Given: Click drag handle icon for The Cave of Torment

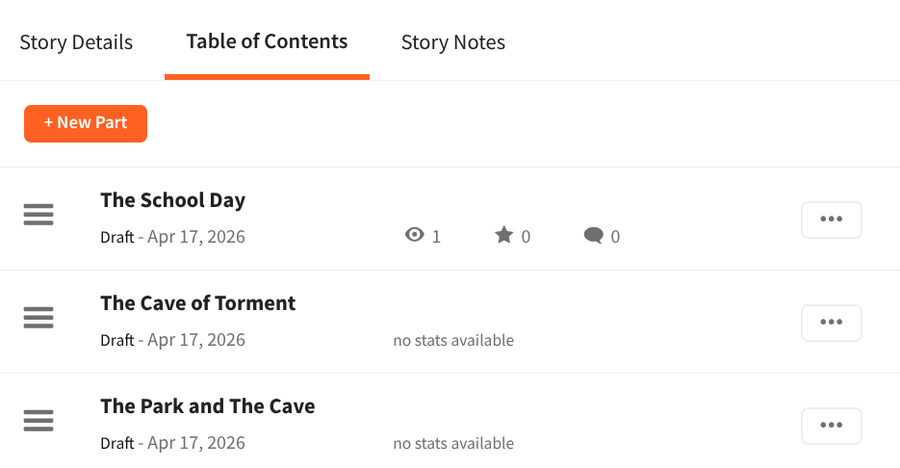Looking at the screenshot, I should 38,318.
